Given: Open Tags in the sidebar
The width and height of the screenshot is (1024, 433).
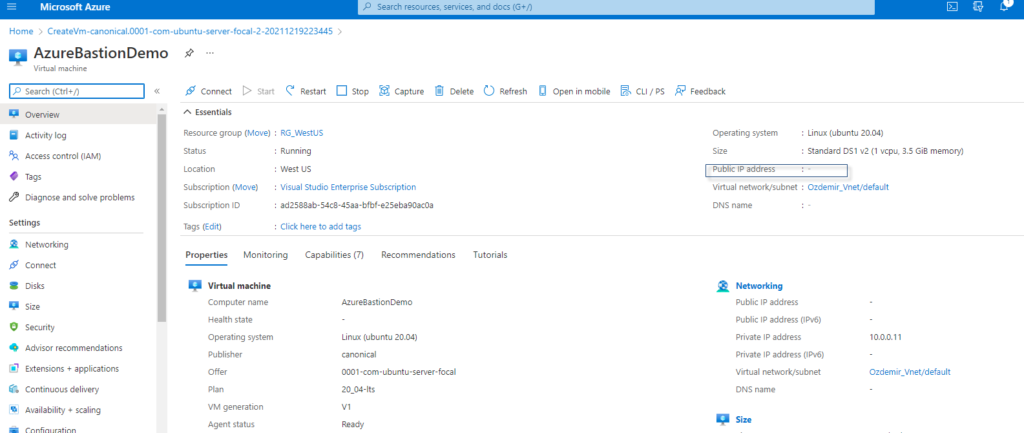Looking at the screenshot, I should (33, 177).
